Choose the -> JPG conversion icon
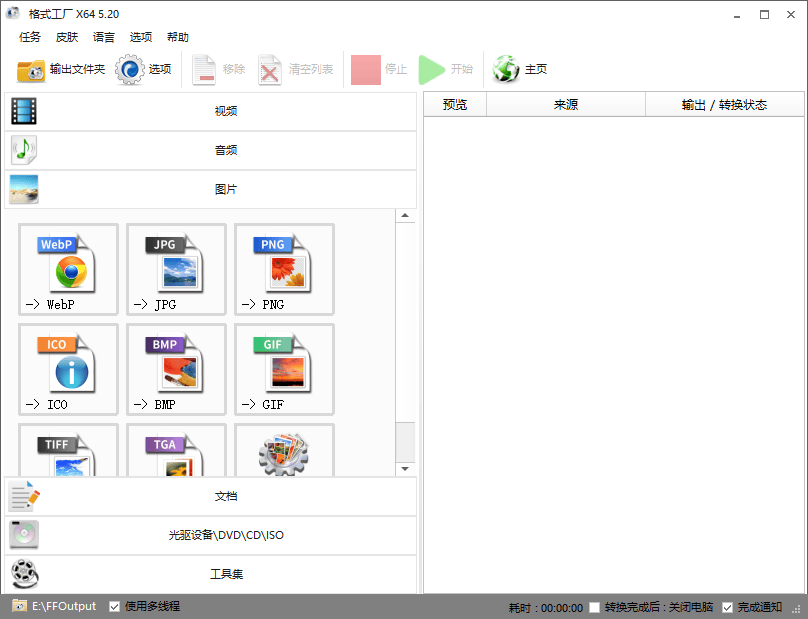The image size is (808, 619). (176, 270)
